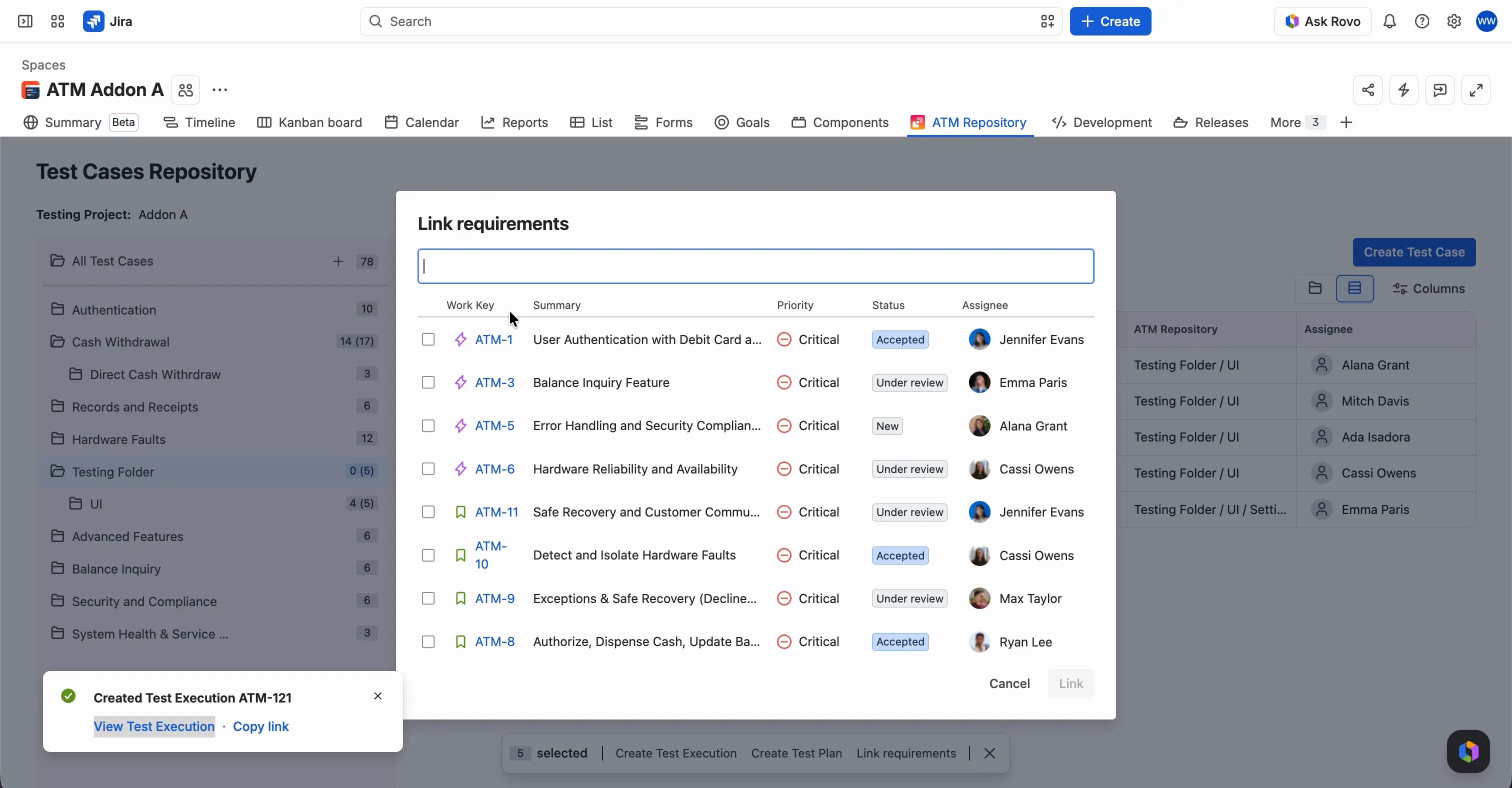Open the WW profile avatar

[x=1487, y=21]
